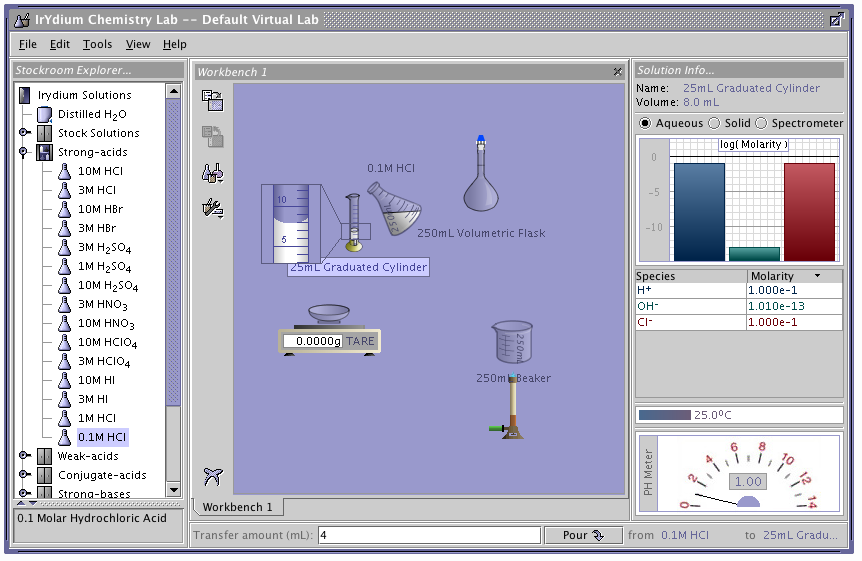Click the stockroom vertical scrollbar thumb
This screenshot has height=561, width=862.
pyautogui.click(x=173, y=252)
